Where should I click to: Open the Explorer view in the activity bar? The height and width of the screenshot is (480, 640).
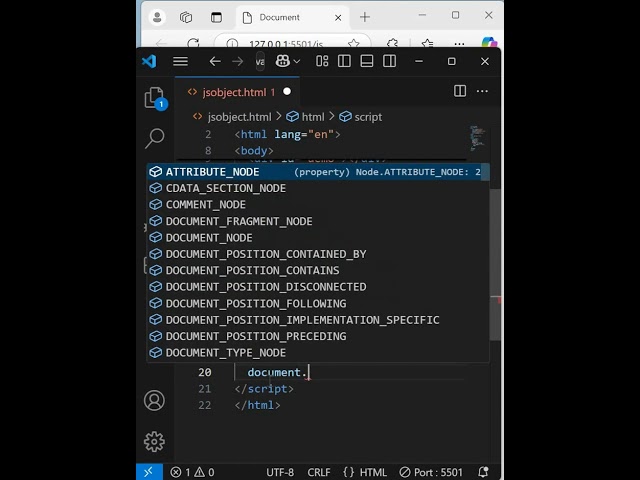pyautogui.click(x=154, y=98)
